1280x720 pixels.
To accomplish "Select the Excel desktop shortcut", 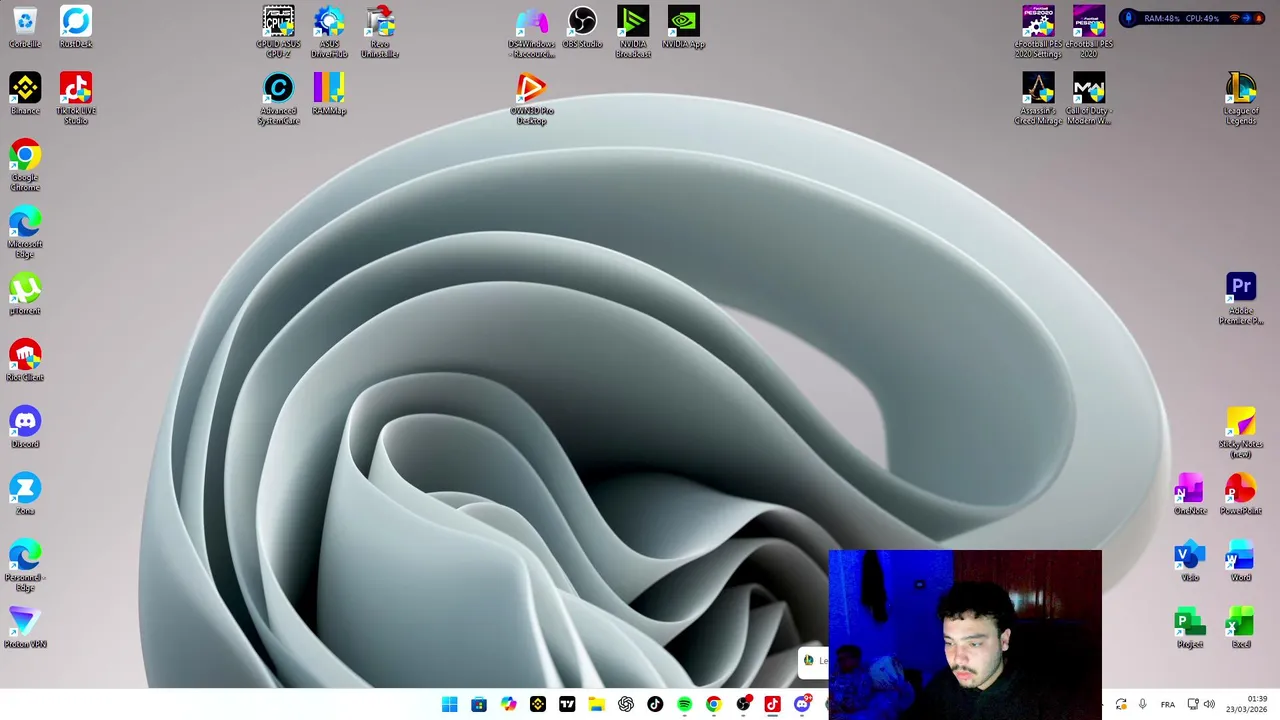I will [1241, 628].
